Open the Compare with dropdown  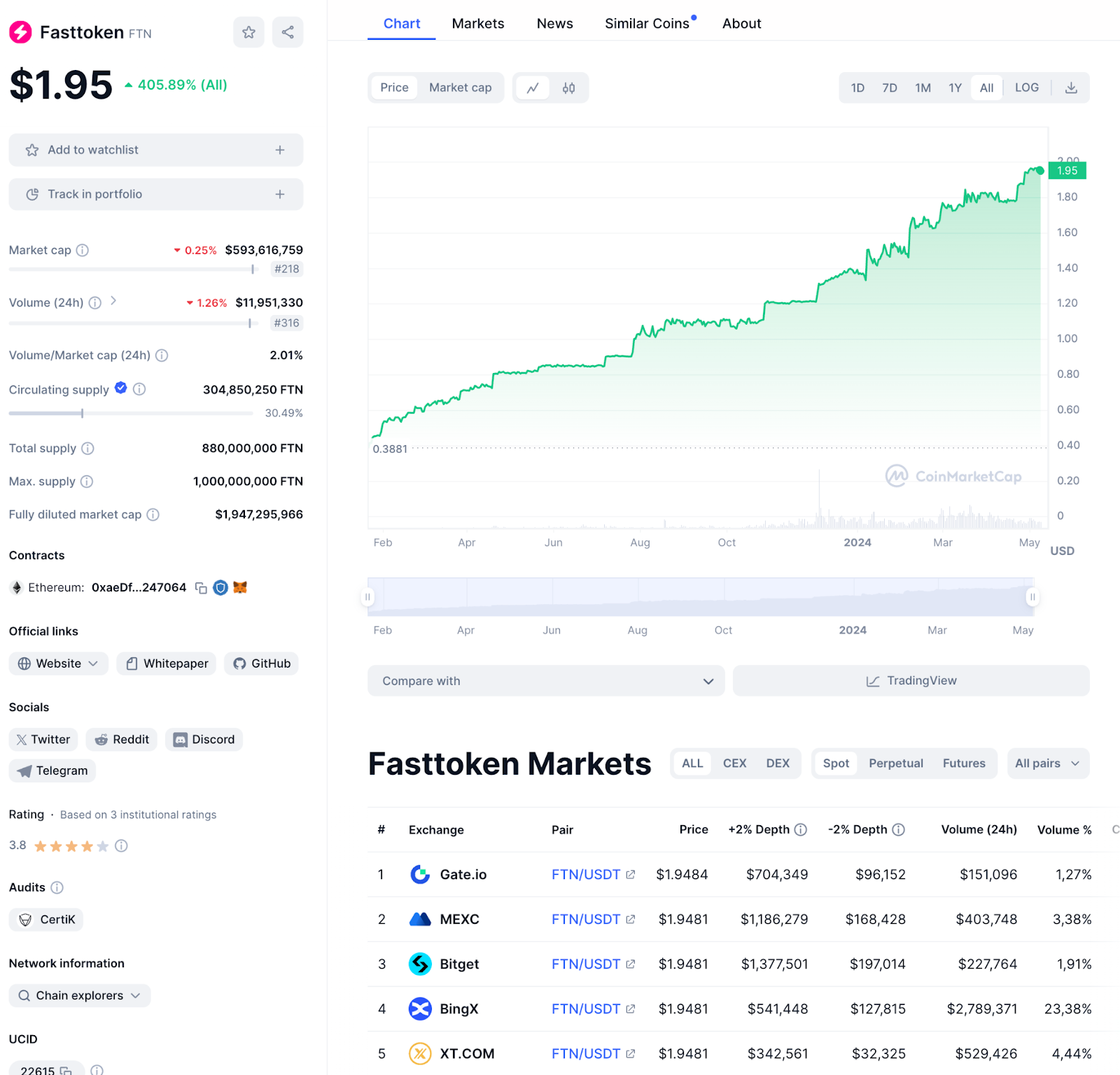click(546, 681)
